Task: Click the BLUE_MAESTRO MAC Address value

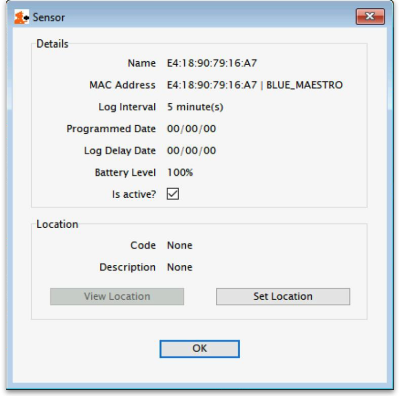Action: coord(255,85)
